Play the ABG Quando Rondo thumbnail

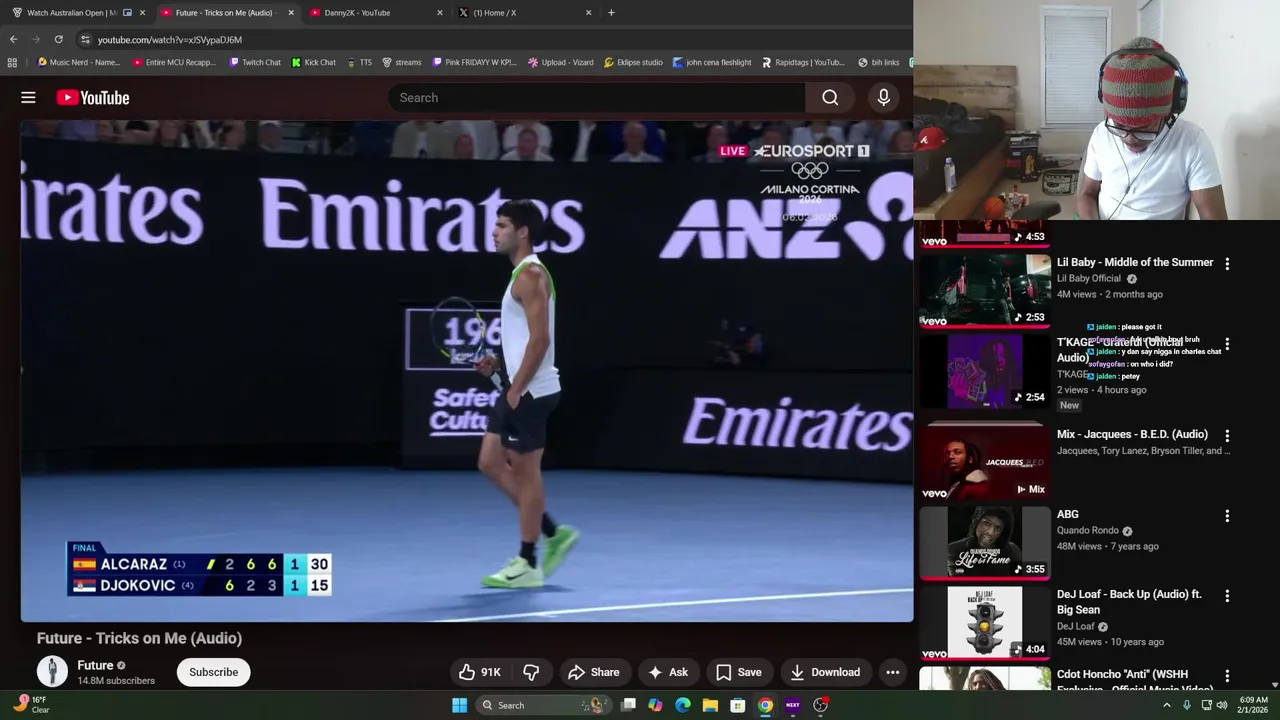pyautogui.click(x=984, y=543)
